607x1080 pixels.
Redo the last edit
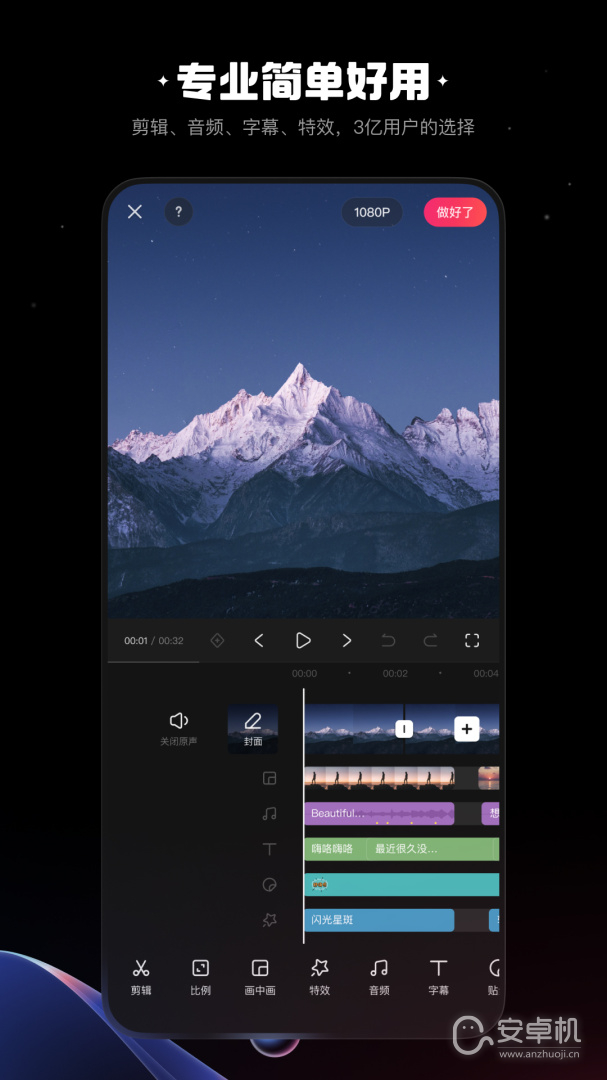point(431,641)
